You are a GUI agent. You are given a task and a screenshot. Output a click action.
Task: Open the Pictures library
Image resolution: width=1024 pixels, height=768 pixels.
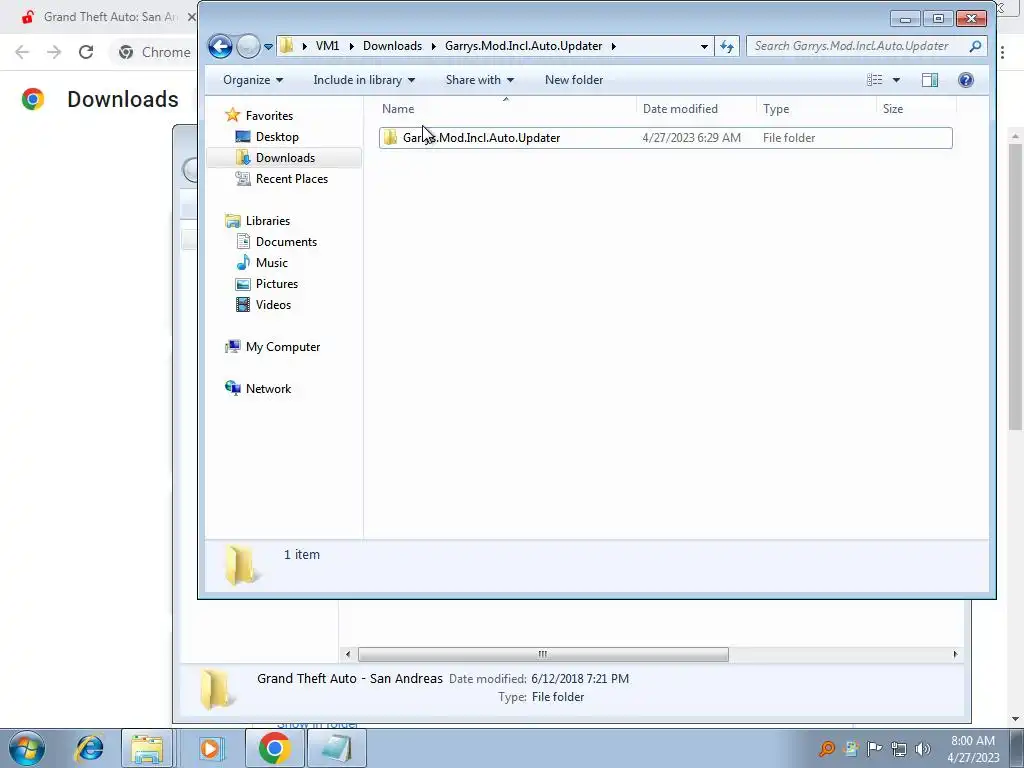tap(276, 283)
